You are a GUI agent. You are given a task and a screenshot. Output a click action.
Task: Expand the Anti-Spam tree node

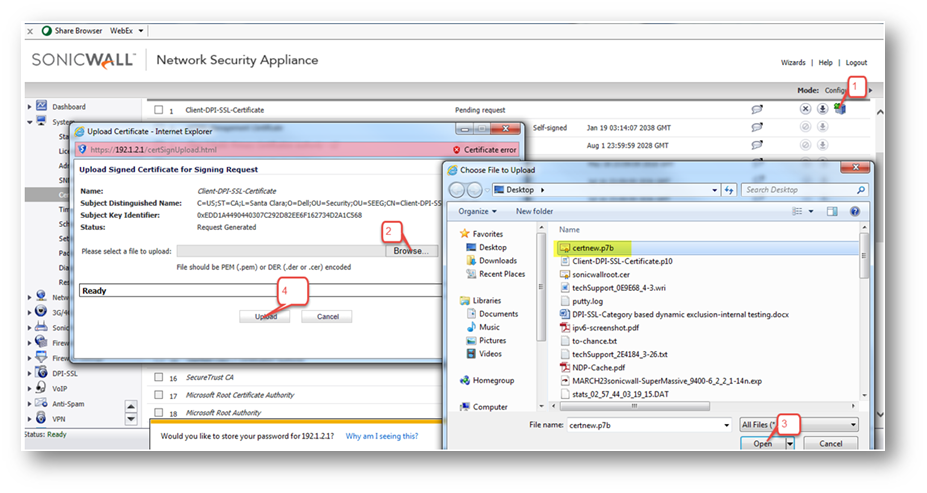pyautogui.click(x=30, y=404)
